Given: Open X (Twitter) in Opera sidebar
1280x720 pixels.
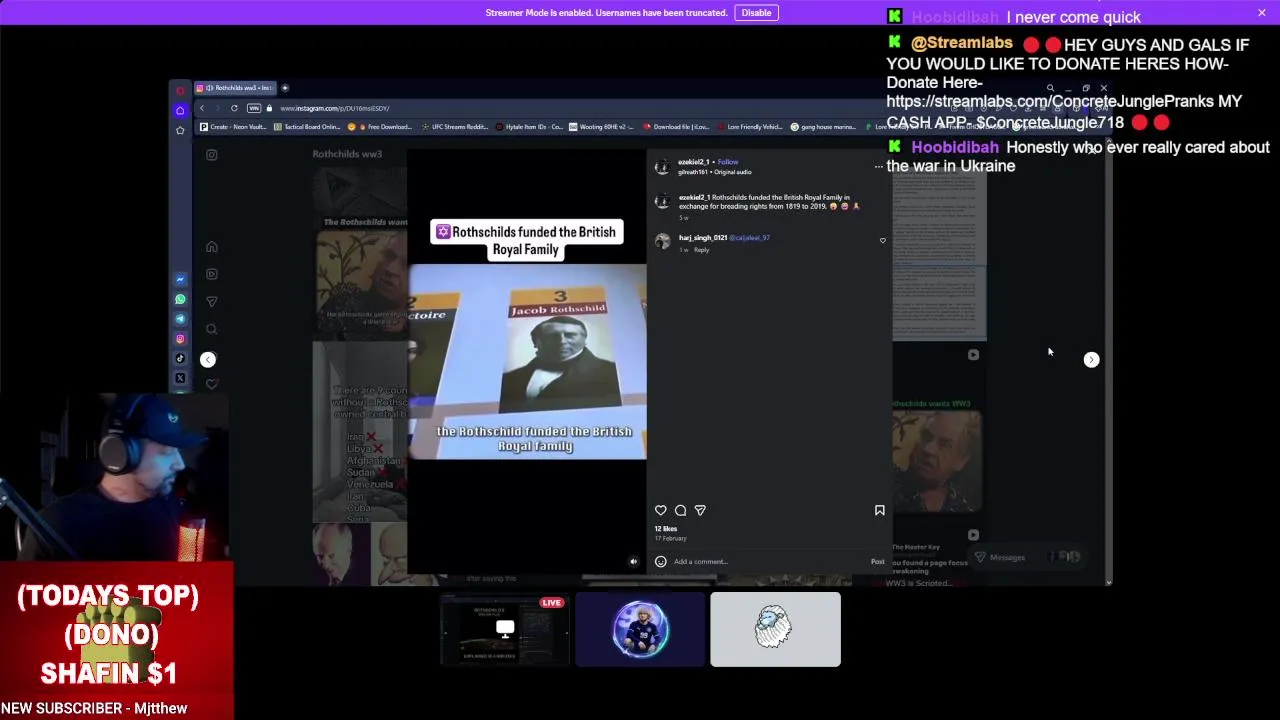Looking at the screenshot, I should tap(180, 379).
